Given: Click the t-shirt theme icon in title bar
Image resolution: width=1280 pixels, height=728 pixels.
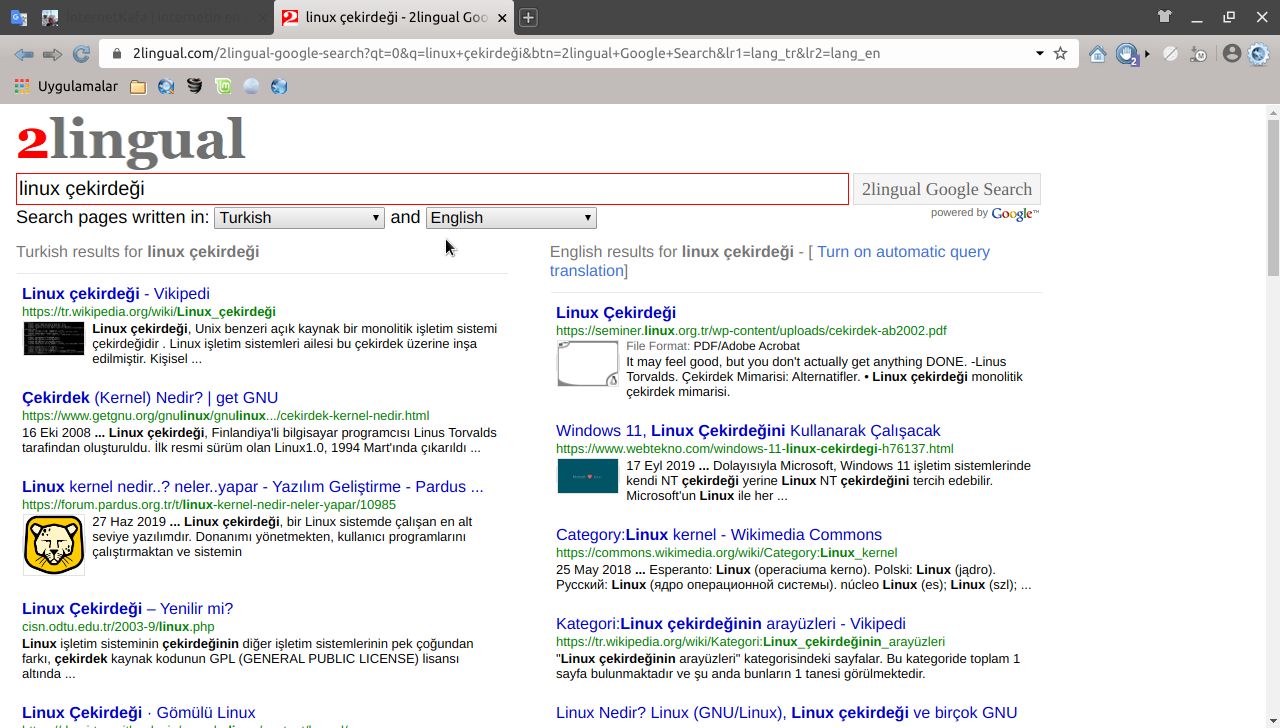Looking at the screenshot, I should 1165,16.
